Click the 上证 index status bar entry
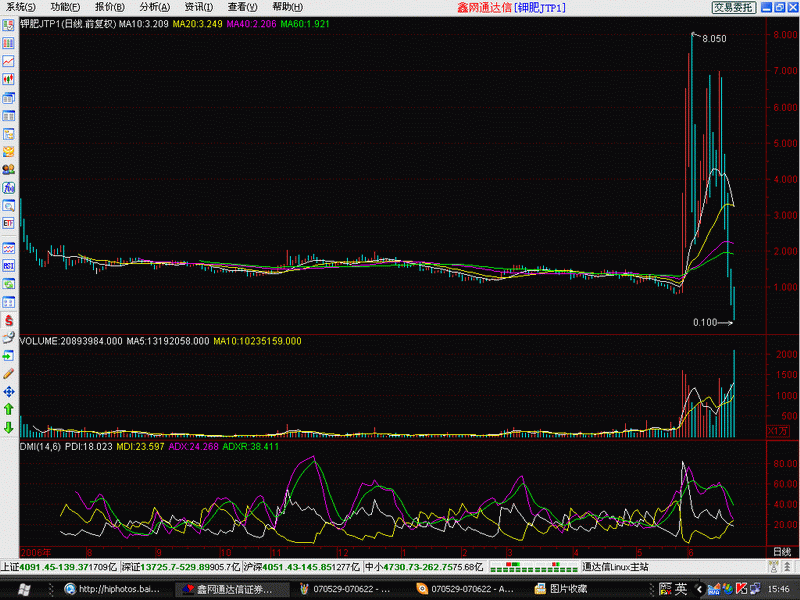The image size is (800, 600). tap(59, 567)
